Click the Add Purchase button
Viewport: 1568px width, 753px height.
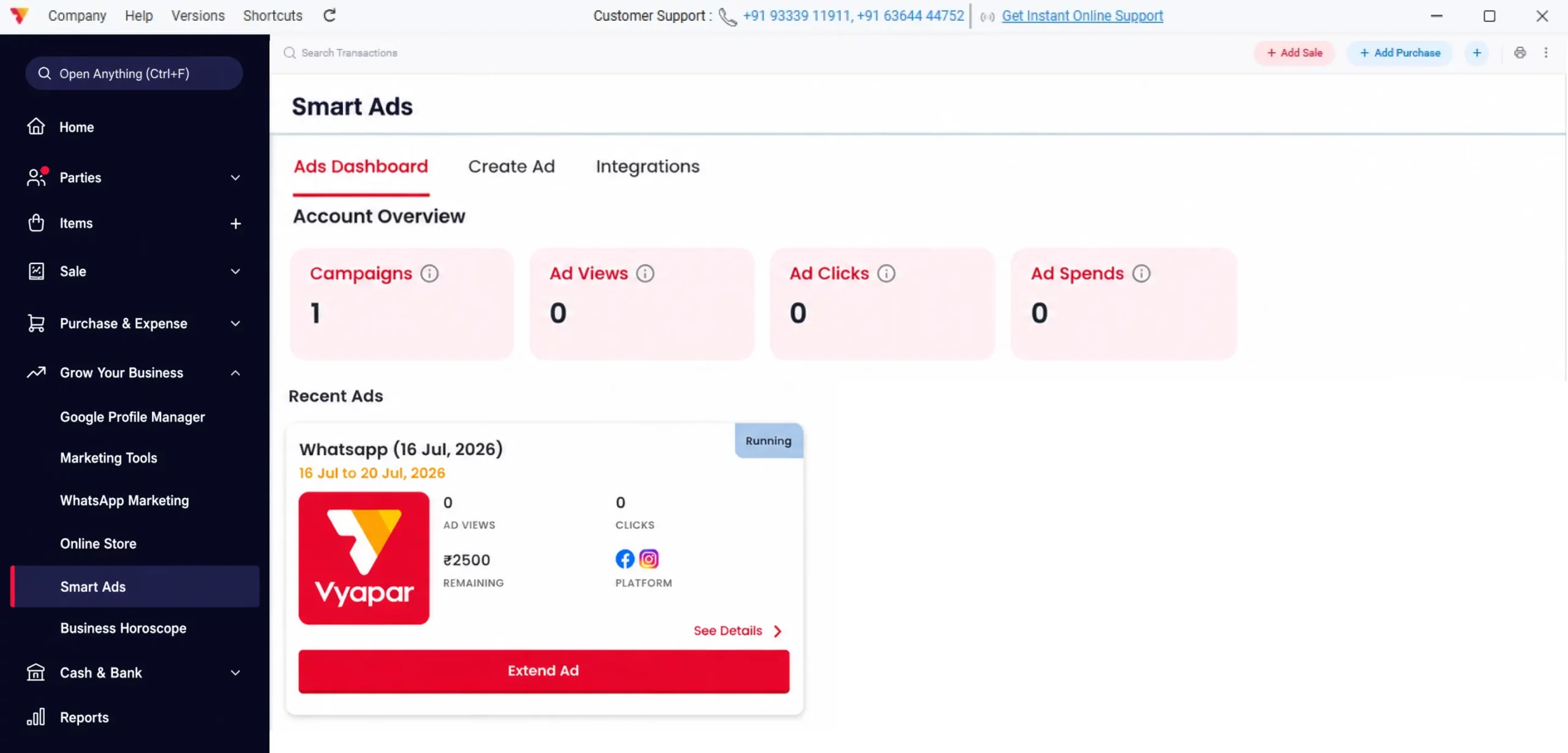[x=1400, y=53]
